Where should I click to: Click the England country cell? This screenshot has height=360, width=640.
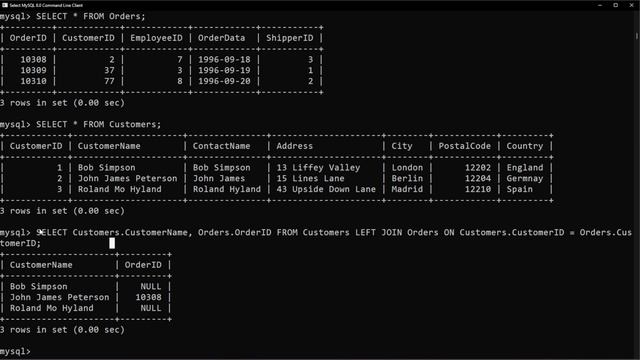click(525, 168)
